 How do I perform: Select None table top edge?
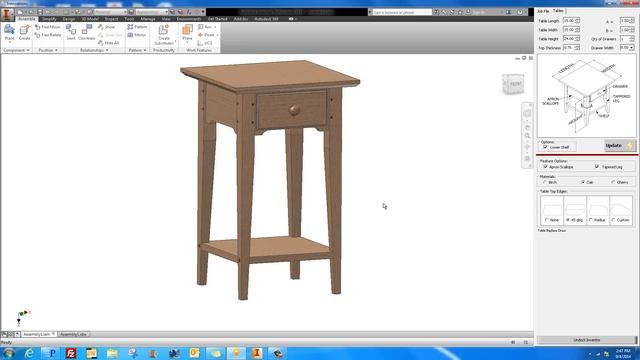click(x=547, y=220)
